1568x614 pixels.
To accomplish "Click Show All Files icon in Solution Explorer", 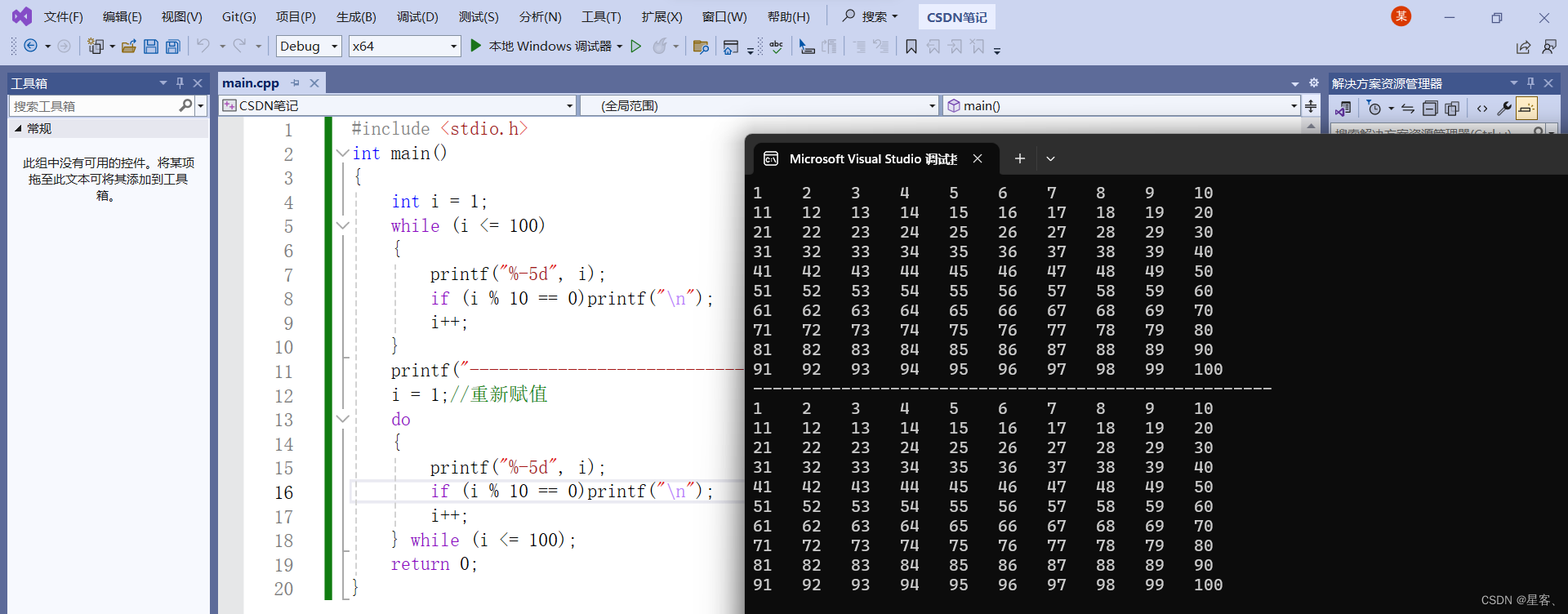I will (1452, 109).
